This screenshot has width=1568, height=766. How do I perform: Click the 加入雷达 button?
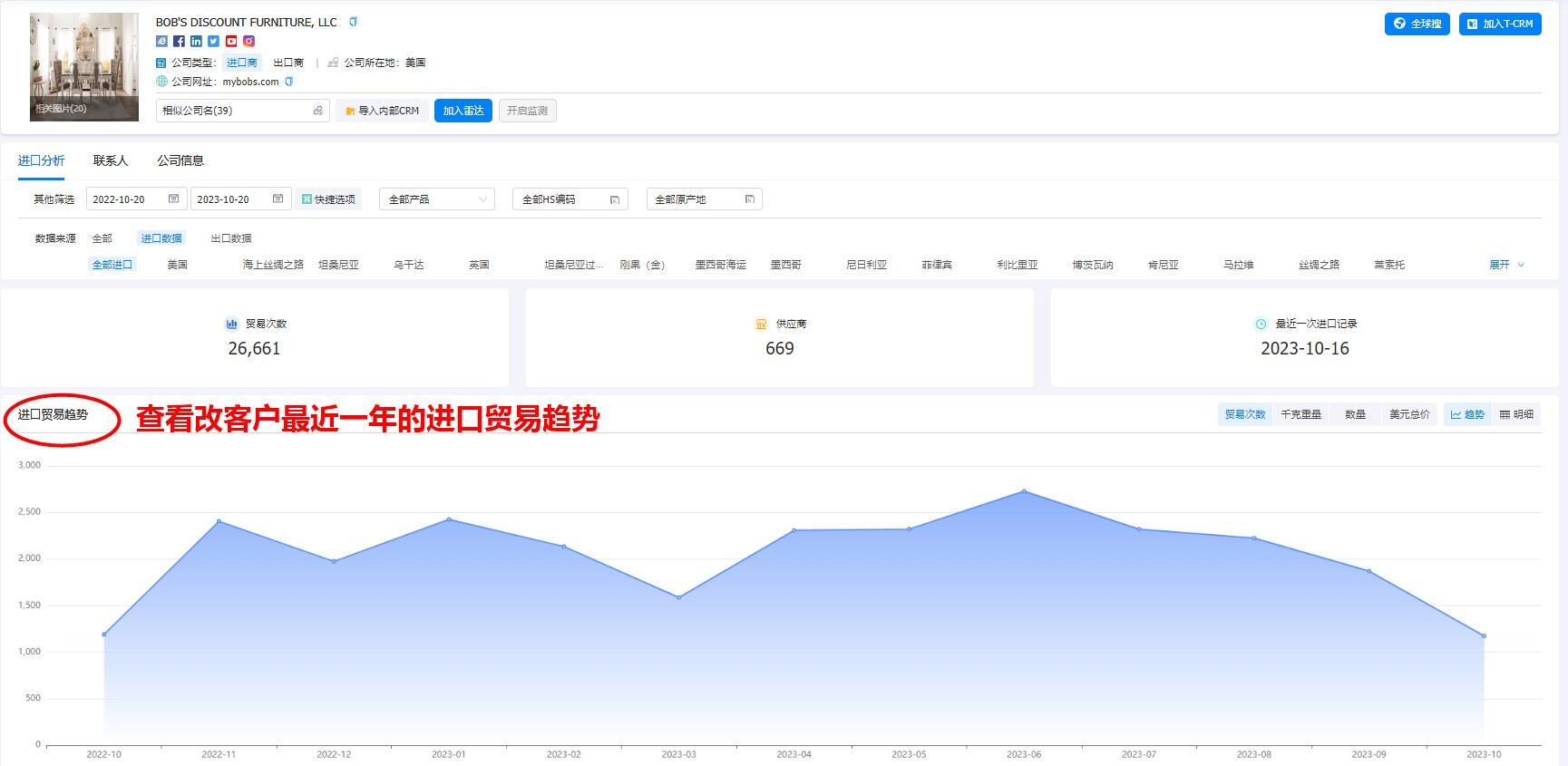click(x=463, y=111)
